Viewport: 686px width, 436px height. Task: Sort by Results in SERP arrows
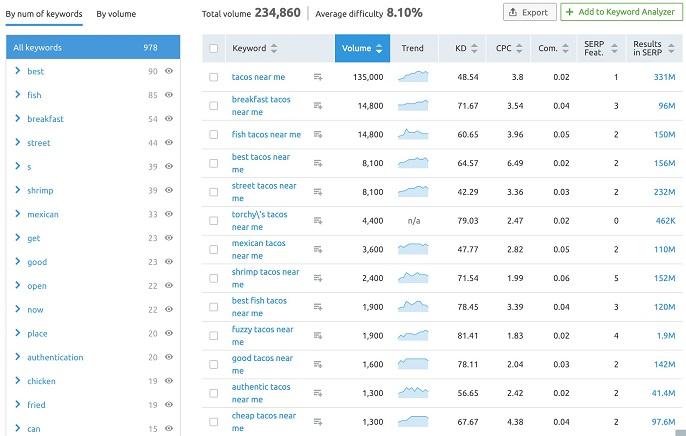point(671,48)
